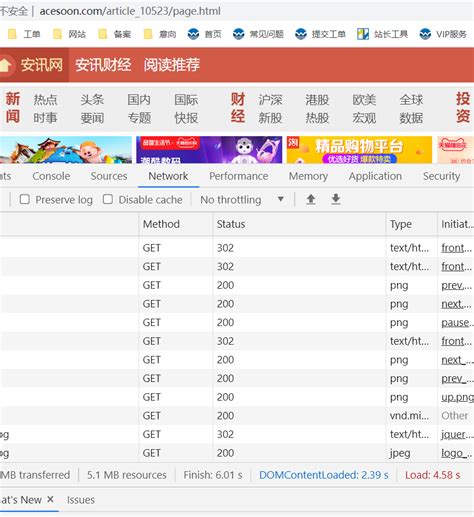The image size is (474, 517).
Task: Click the 精品购物平台 yellow banner ad
Action: (x=359, y=150)
